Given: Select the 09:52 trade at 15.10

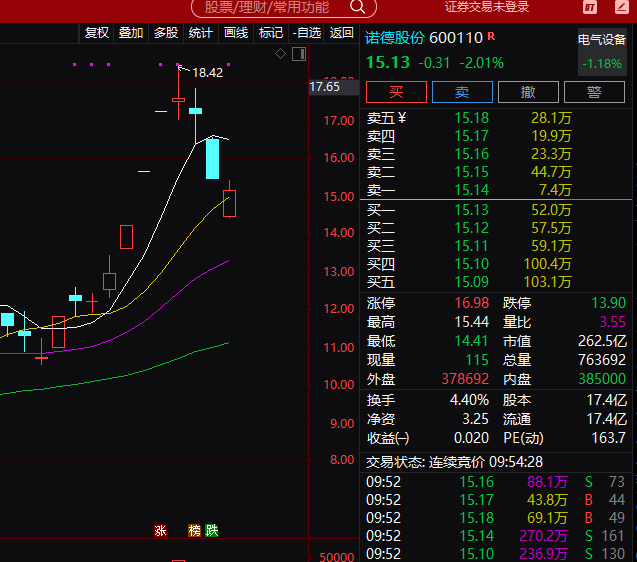Looking at the screenshot, I should pos(495,553).
